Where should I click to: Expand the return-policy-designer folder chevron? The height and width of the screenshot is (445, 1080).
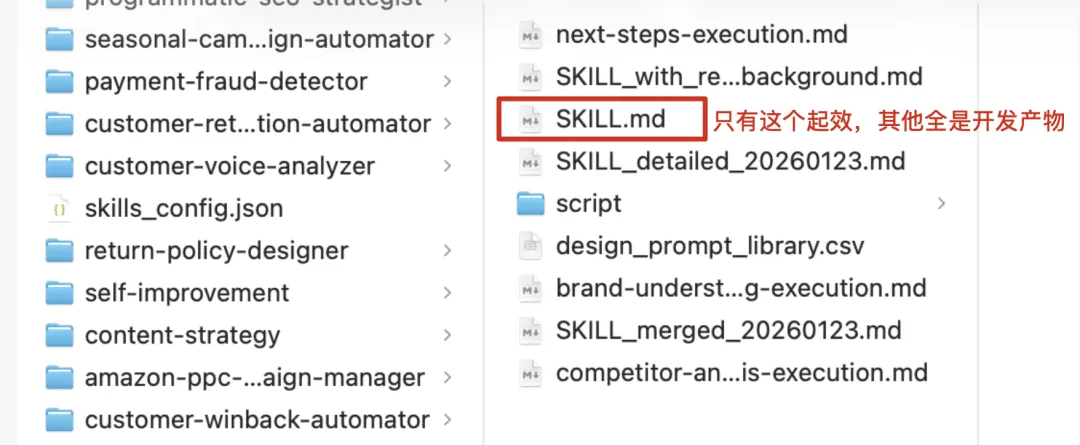[x=447, y=251]
